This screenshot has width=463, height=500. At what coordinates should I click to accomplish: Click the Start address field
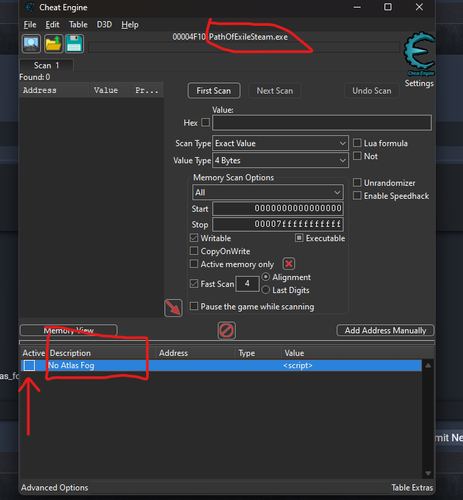coord(278,209)
